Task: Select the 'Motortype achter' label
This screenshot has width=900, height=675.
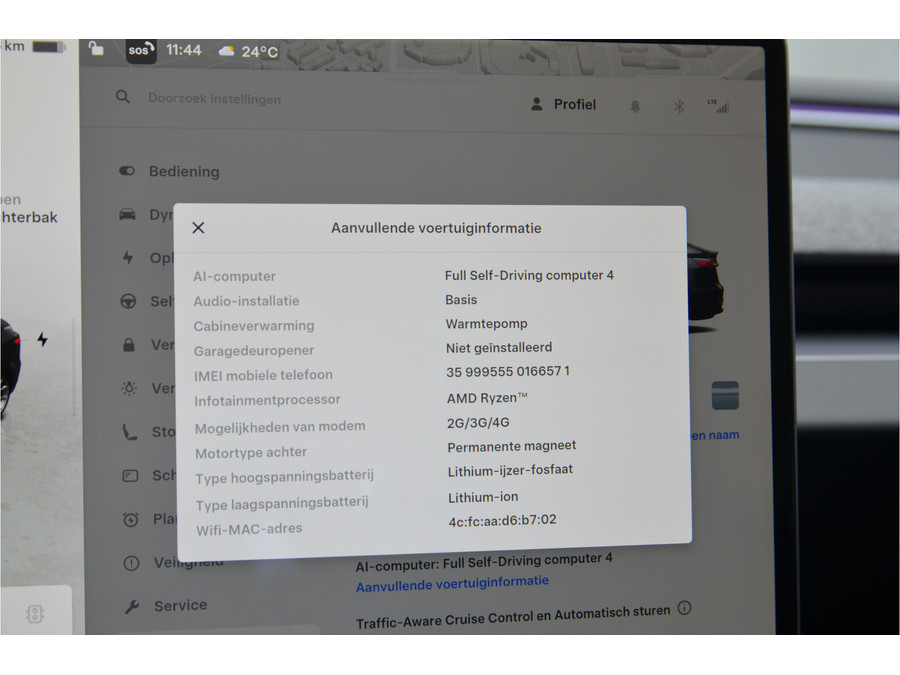Action: click(x=251, y=453)
